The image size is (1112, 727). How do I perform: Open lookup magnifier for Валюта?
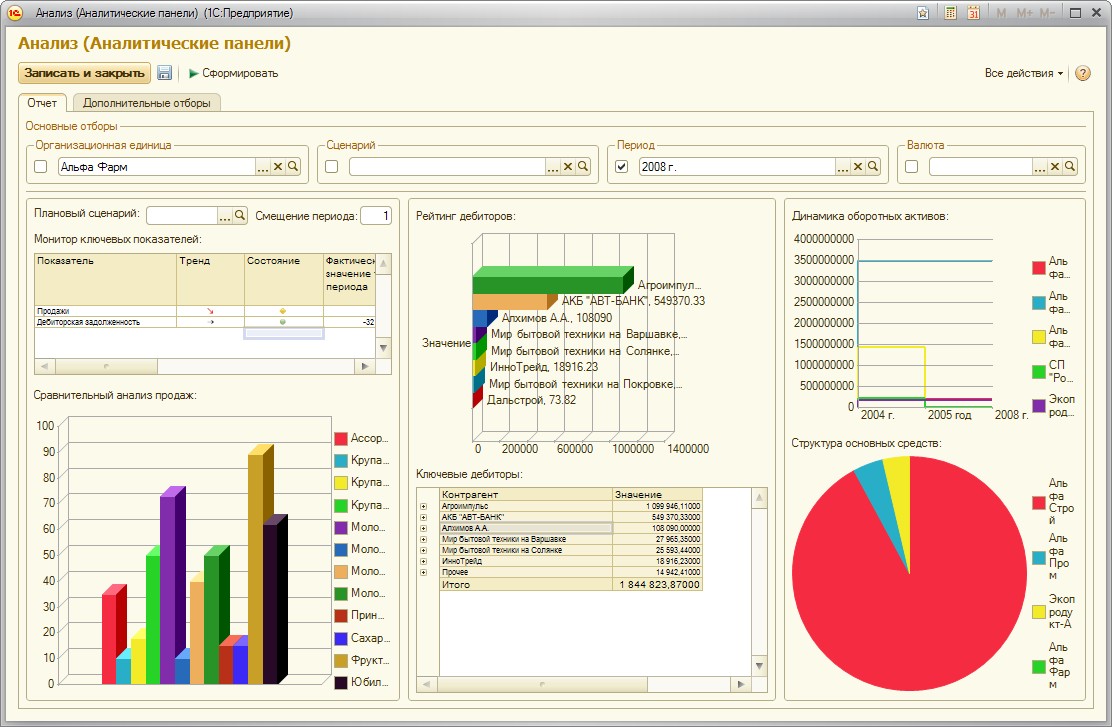tap(1070, 167)
